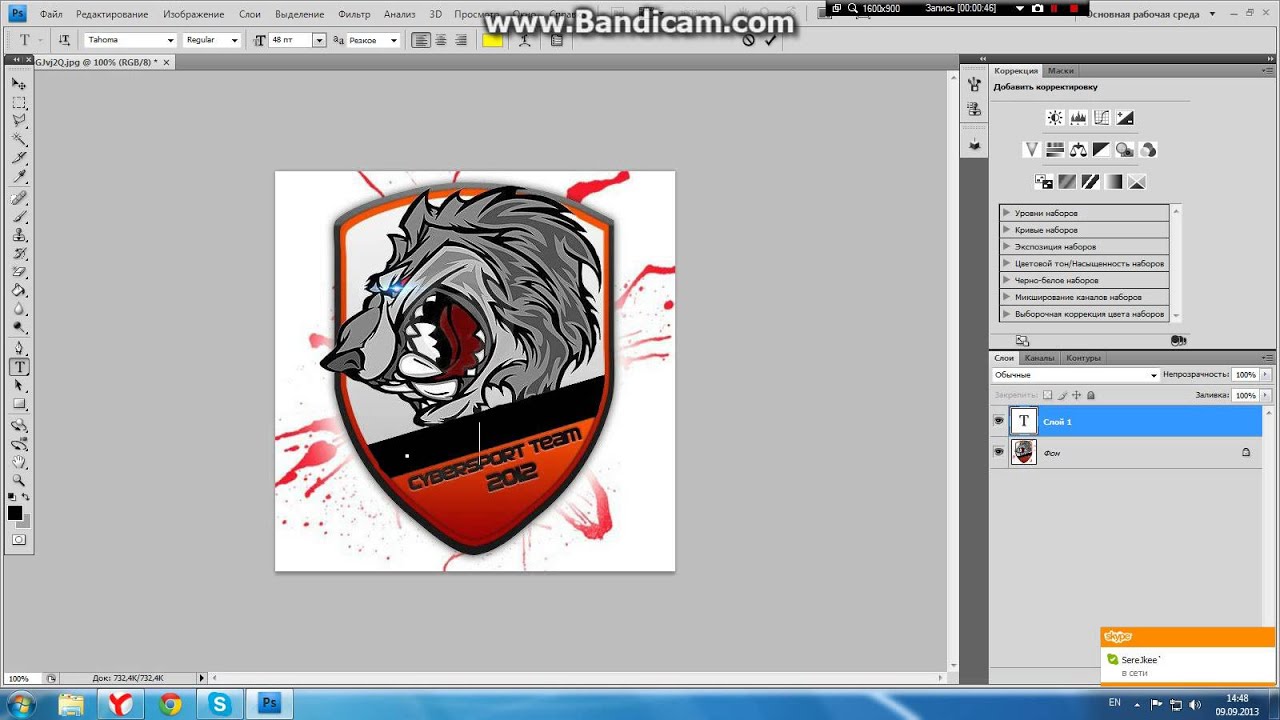This screenshot has width=1280, height=720.
Task: Switch to the Контуры tab
Action: pos(1083,358)
